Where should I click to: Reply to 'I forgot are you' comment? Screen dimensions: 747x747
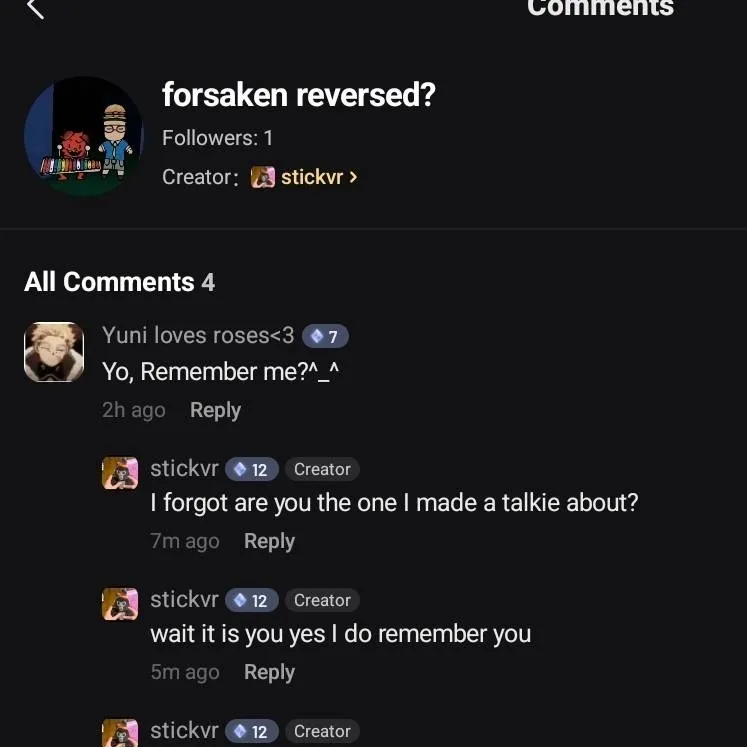(x=269, y=541)
